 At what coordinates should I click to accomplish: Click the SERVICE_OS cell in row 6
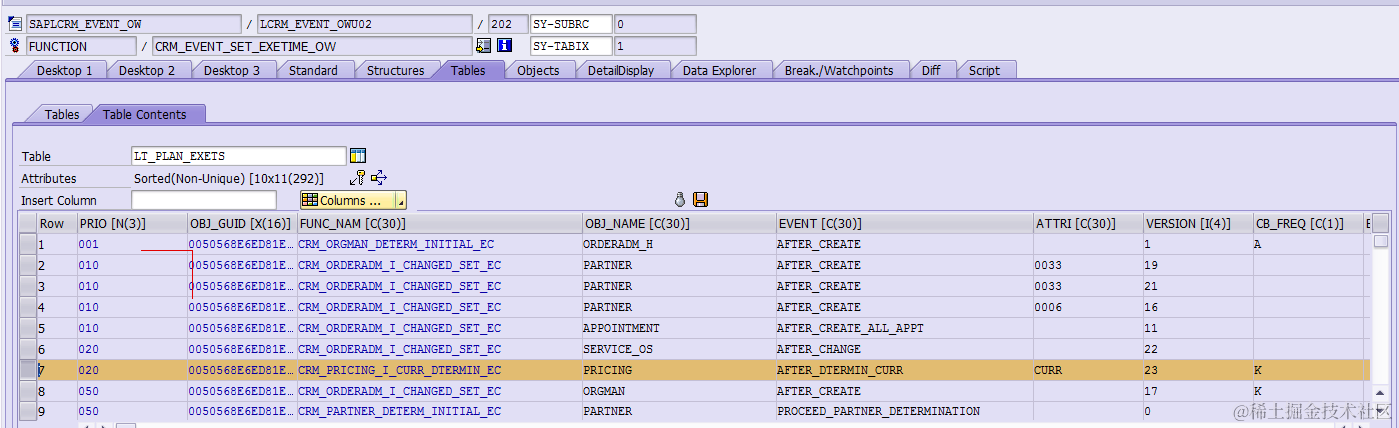(679, 349)
